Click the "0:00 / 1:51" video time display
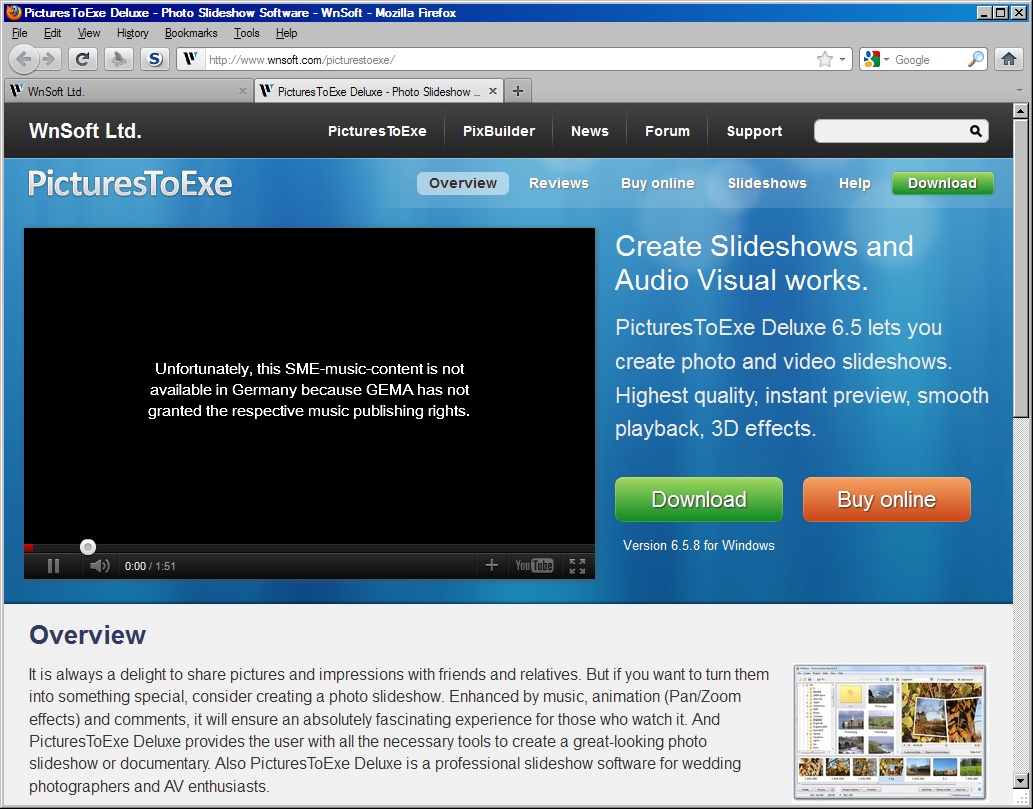Image resolution: width=1033 pixels, height=809 pixels. tap(150, 566)
